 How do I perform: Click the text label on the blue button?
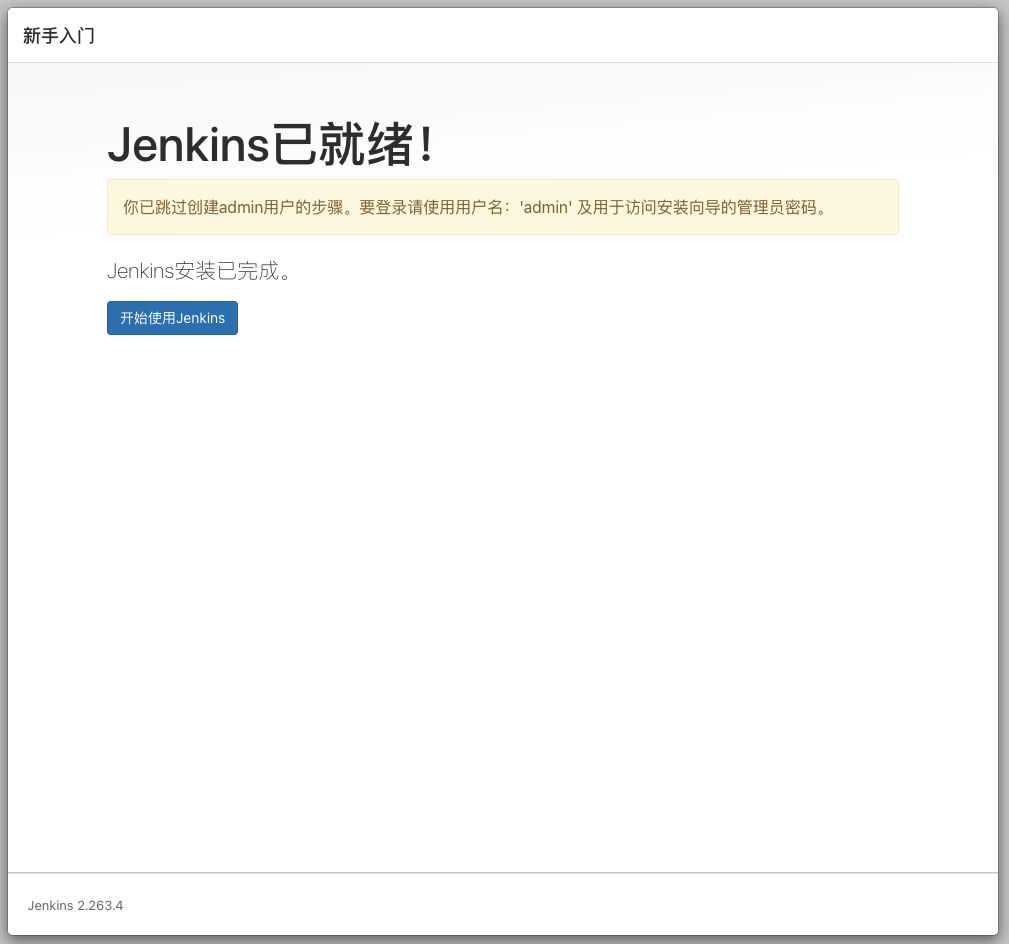coord(172,318)
